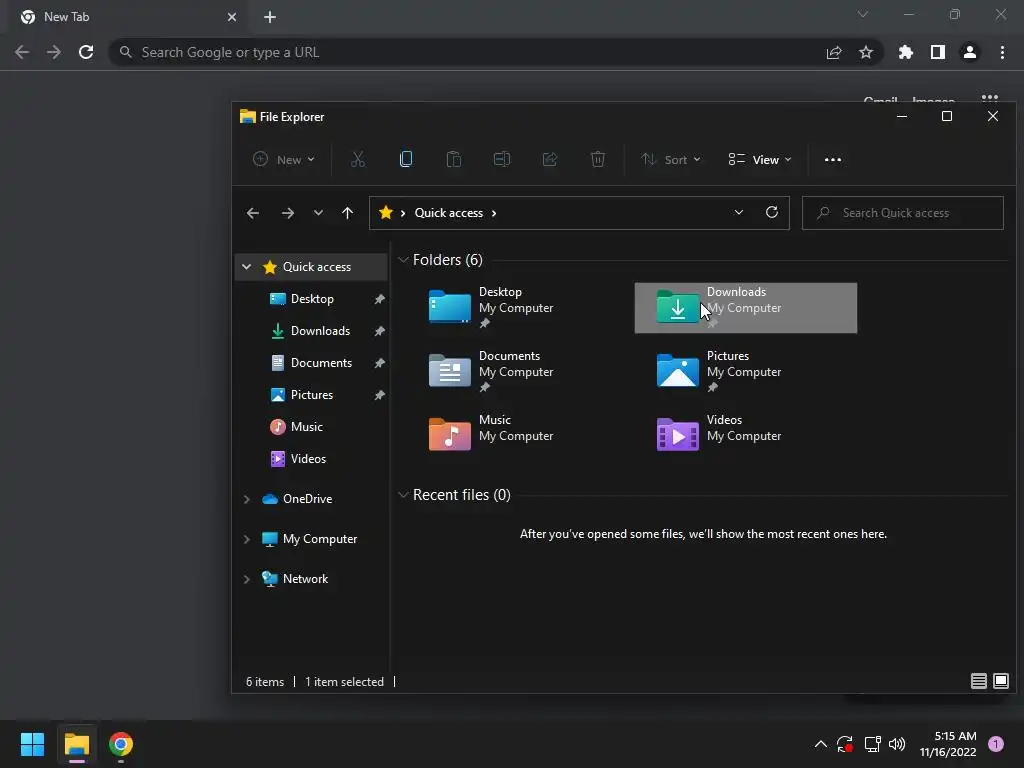The image size is (1024, 768).
Task: Collapse the Recent files (0) group
Action: [403, 495]
